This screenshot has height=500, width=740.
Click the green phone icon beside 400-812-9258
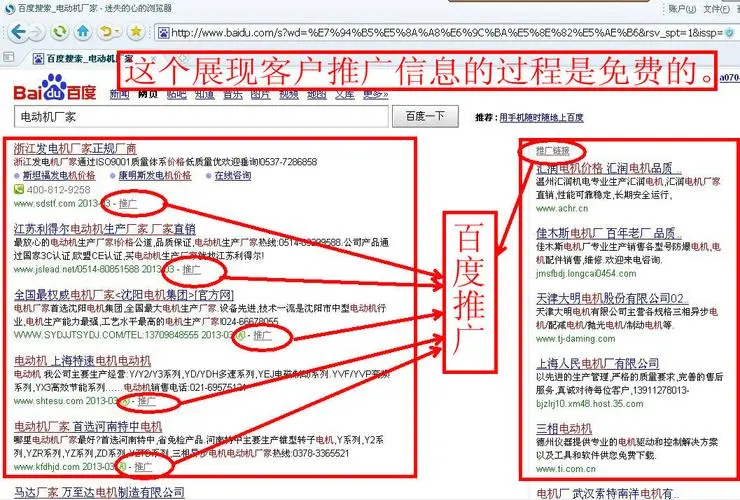[x=18, y=189]
